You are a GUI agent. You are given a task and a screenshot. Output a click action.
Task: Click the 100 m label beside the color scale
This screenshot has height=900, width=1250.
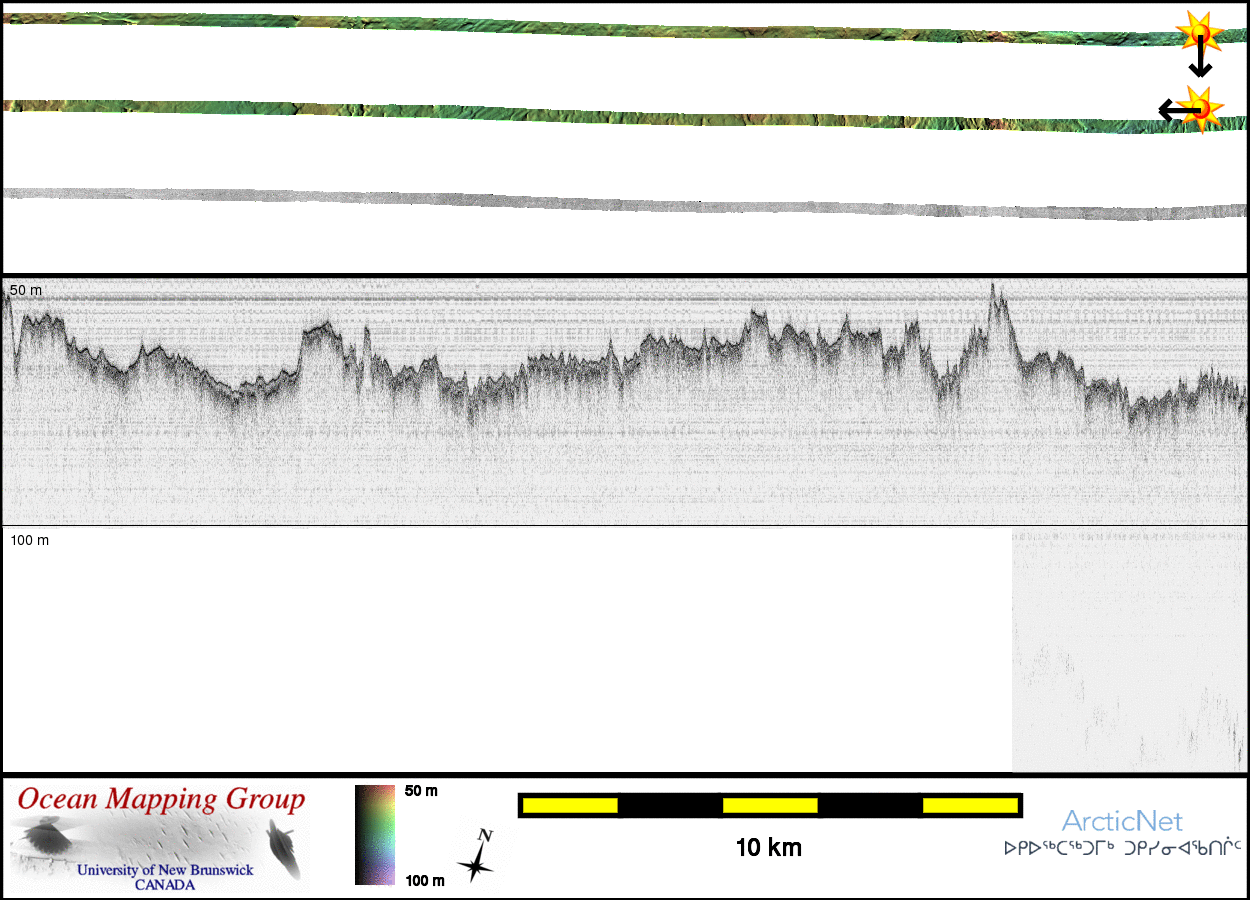pyautogui.click(x=421, y=880)
